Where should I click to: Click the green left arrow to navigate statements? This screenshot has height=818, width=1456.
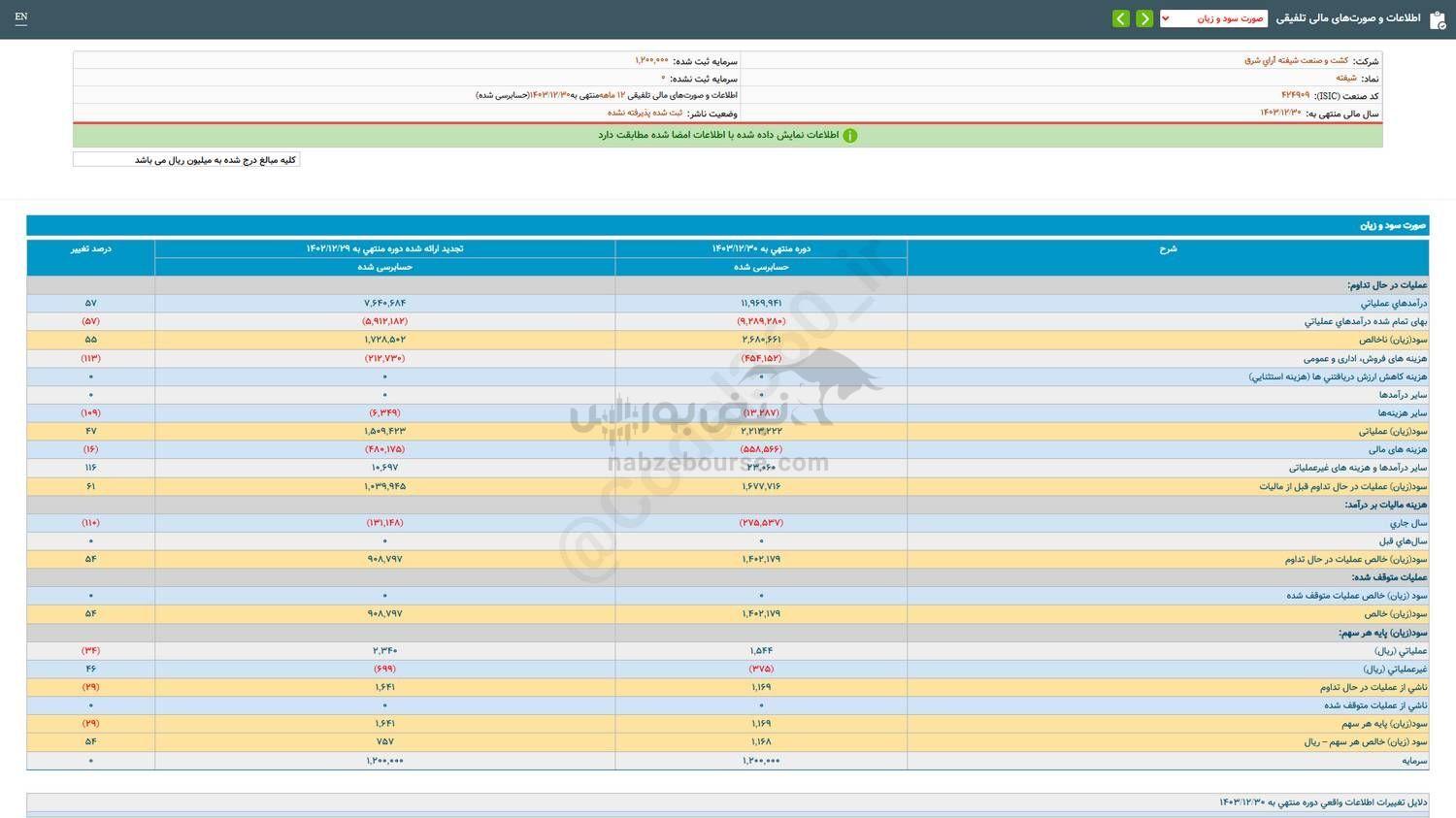1121,17
